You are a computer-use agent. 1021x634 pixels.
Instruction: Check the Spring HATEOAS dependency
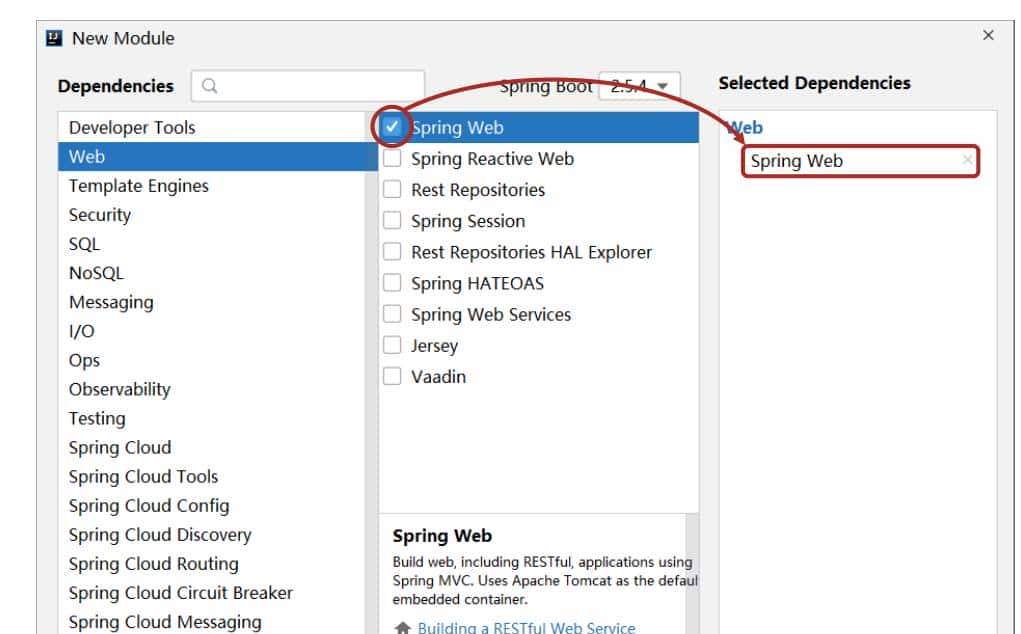pos(391,283)
